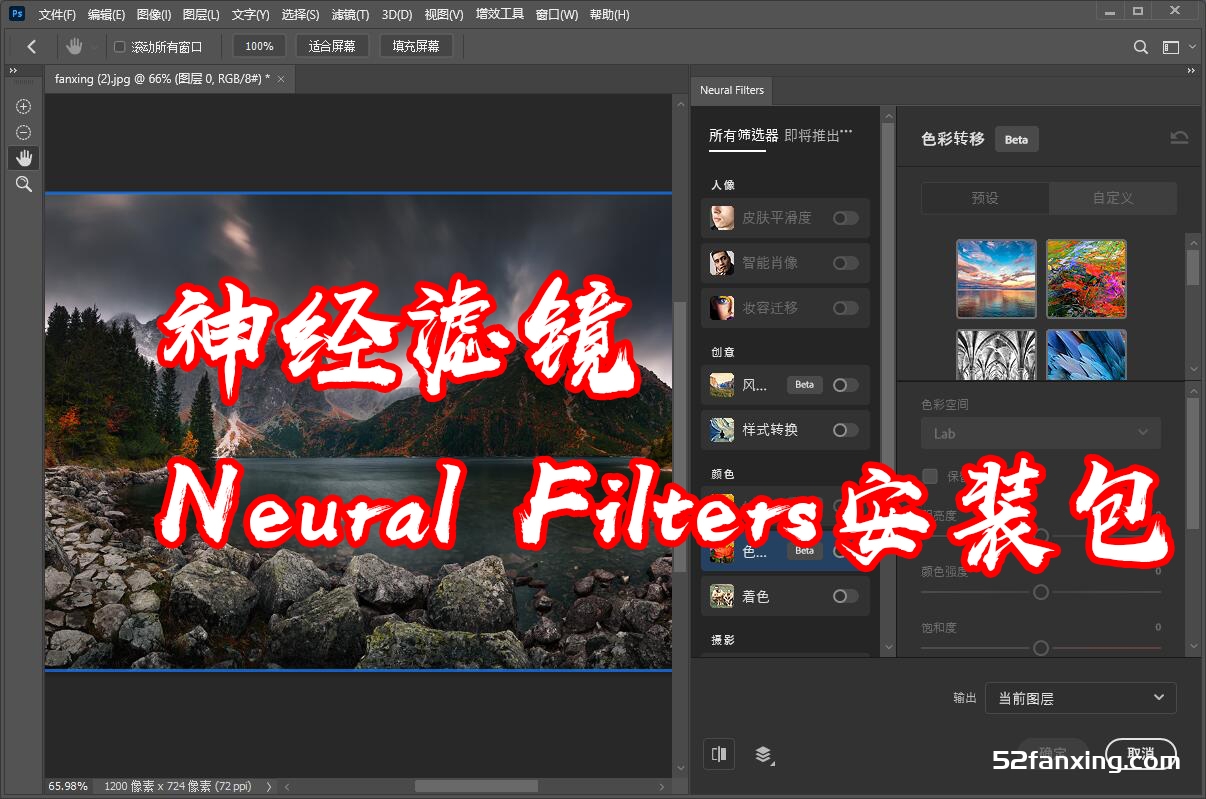
Task: Click the 样式转换 filter icon
Action: (722, 430)
